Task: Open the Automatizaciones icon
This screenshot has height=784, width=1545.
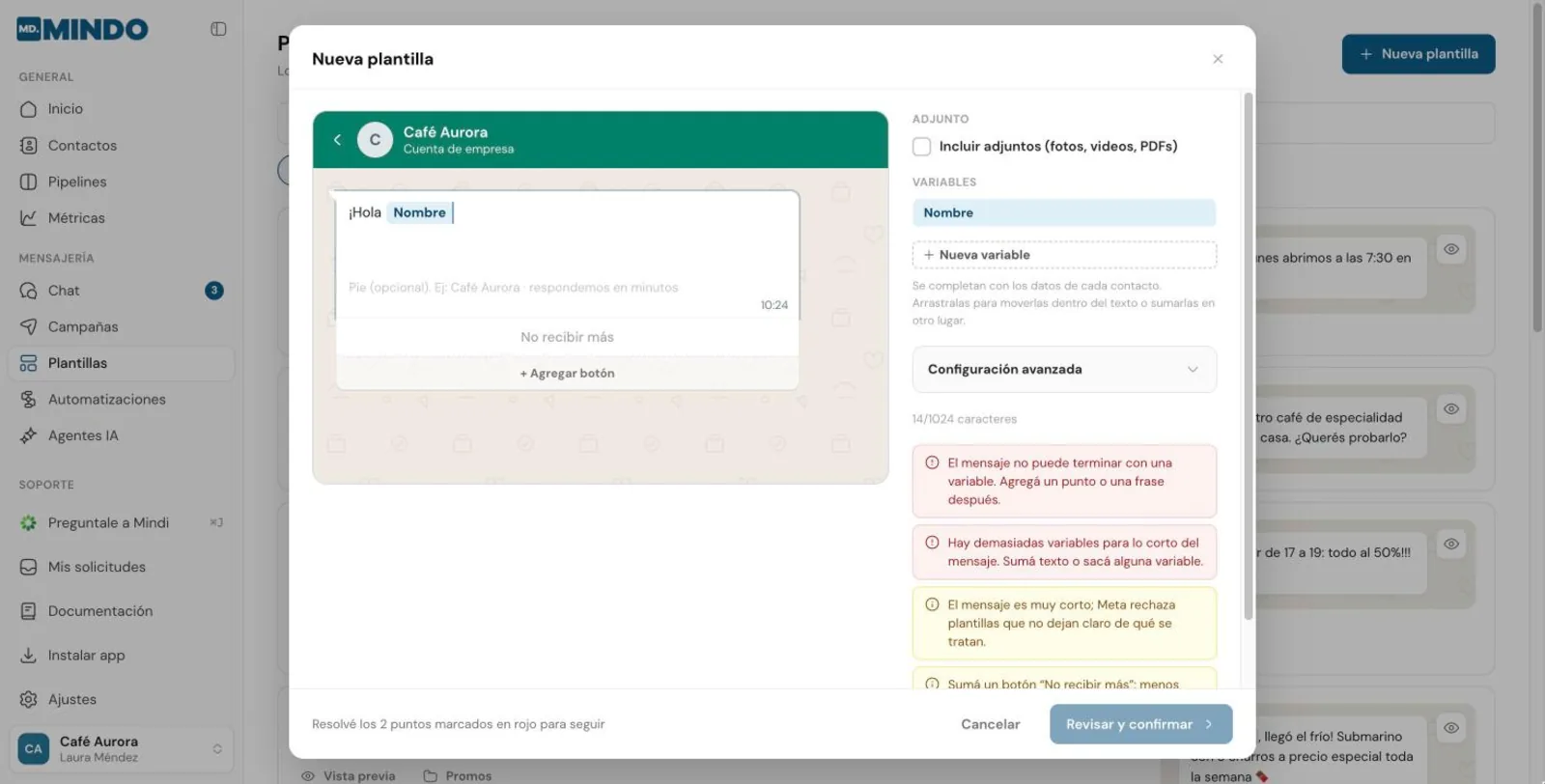Action: coord(29,400)
